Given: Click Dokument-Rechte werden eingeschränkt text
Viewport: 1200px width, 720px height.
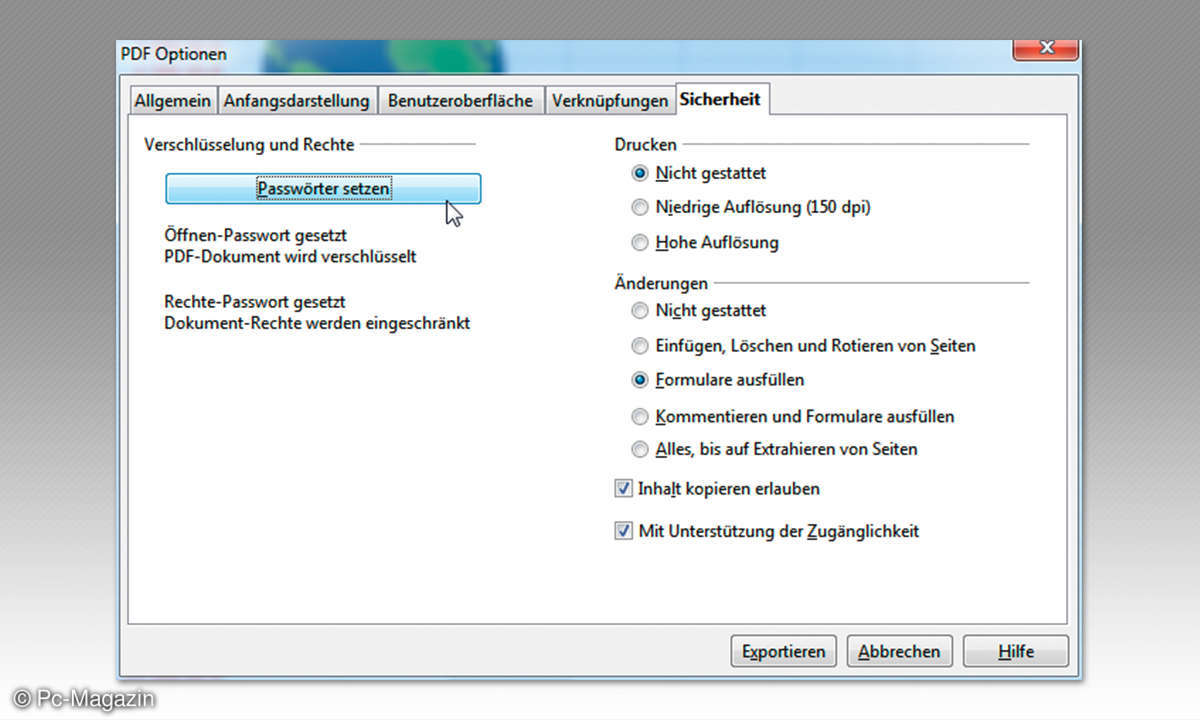Looking at the screenshot, I should click(x=317, y=324).
